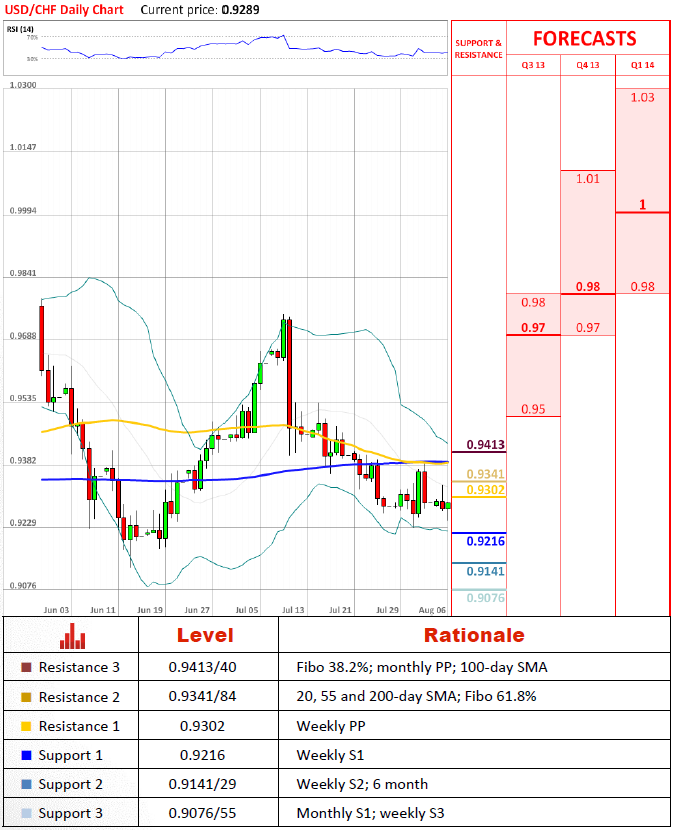The width and height of the screenshot is (674, 830).
Task: Click the 0.95 forecast value in Q3 13
Action: (533, 409)
